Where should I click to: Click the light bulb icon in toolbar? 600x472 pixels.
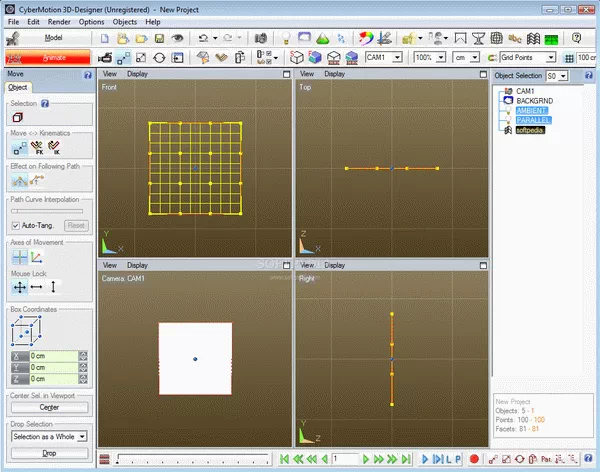(285, 38)
